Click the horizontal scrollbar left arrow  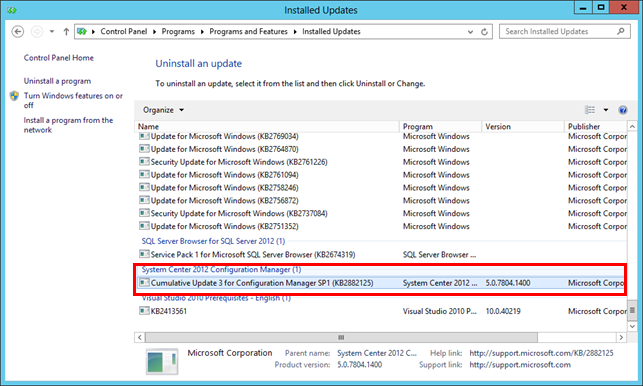coord(140,337)
